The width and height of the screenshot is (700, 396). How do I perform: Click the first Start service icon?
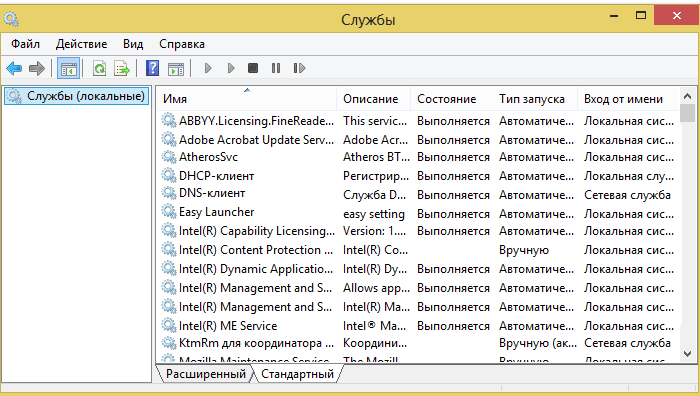coord(208,68)
